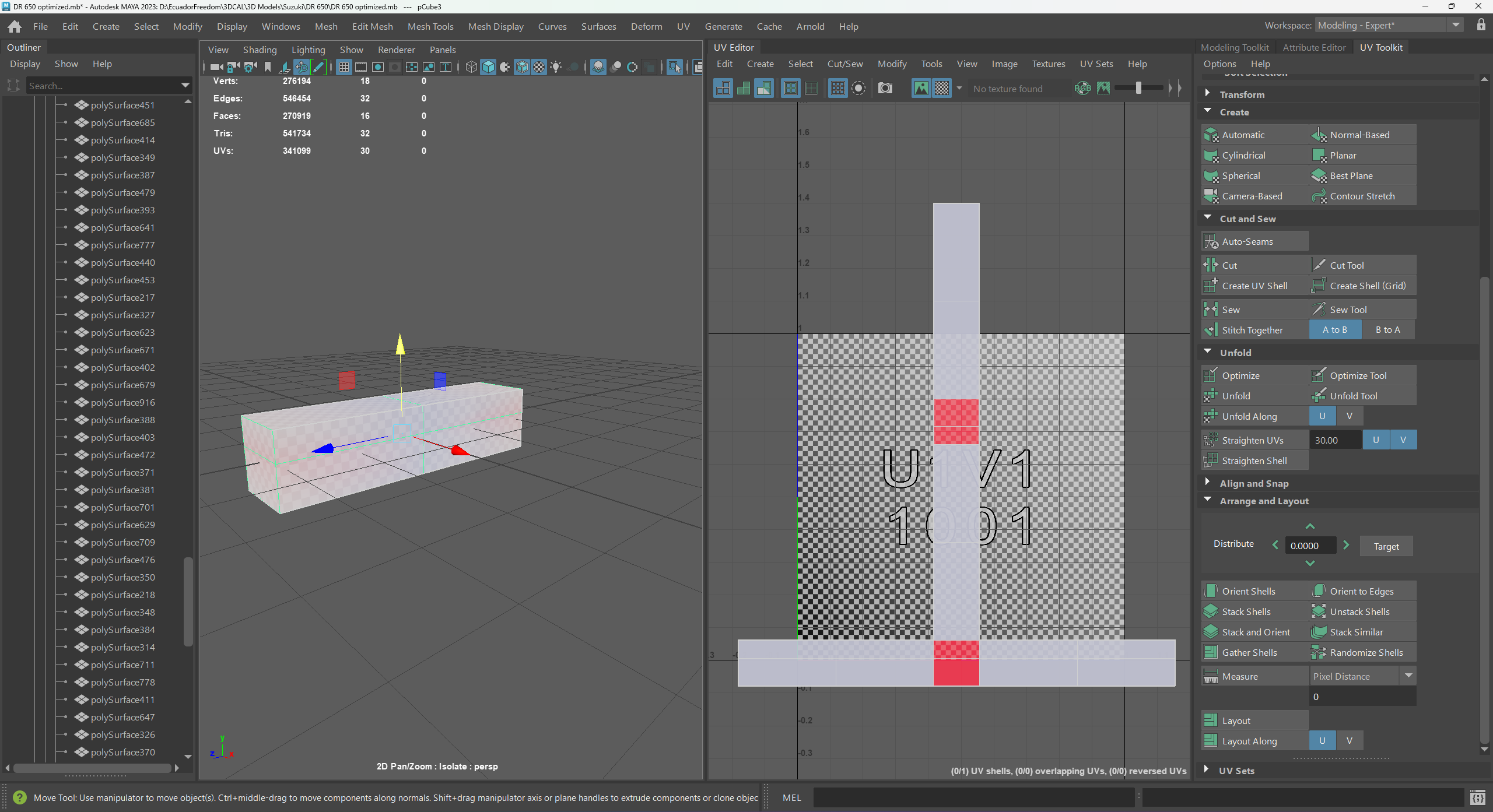The height and width of the screenshot is (812, 1493).
Task: Click the UV Snapshot camera icon
Action: 885,88
